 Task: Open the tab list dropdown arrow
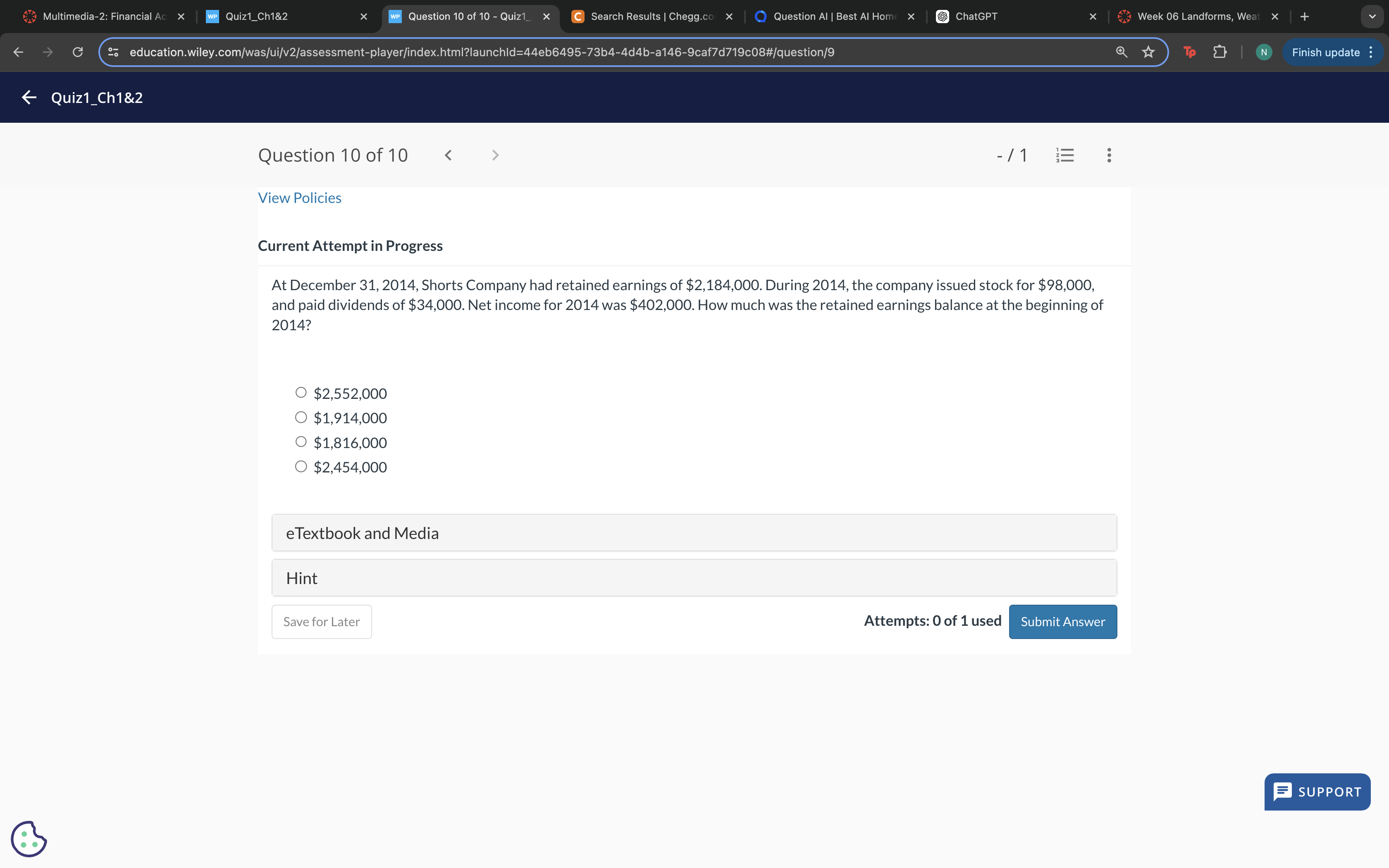click(x=1372, y=17)
